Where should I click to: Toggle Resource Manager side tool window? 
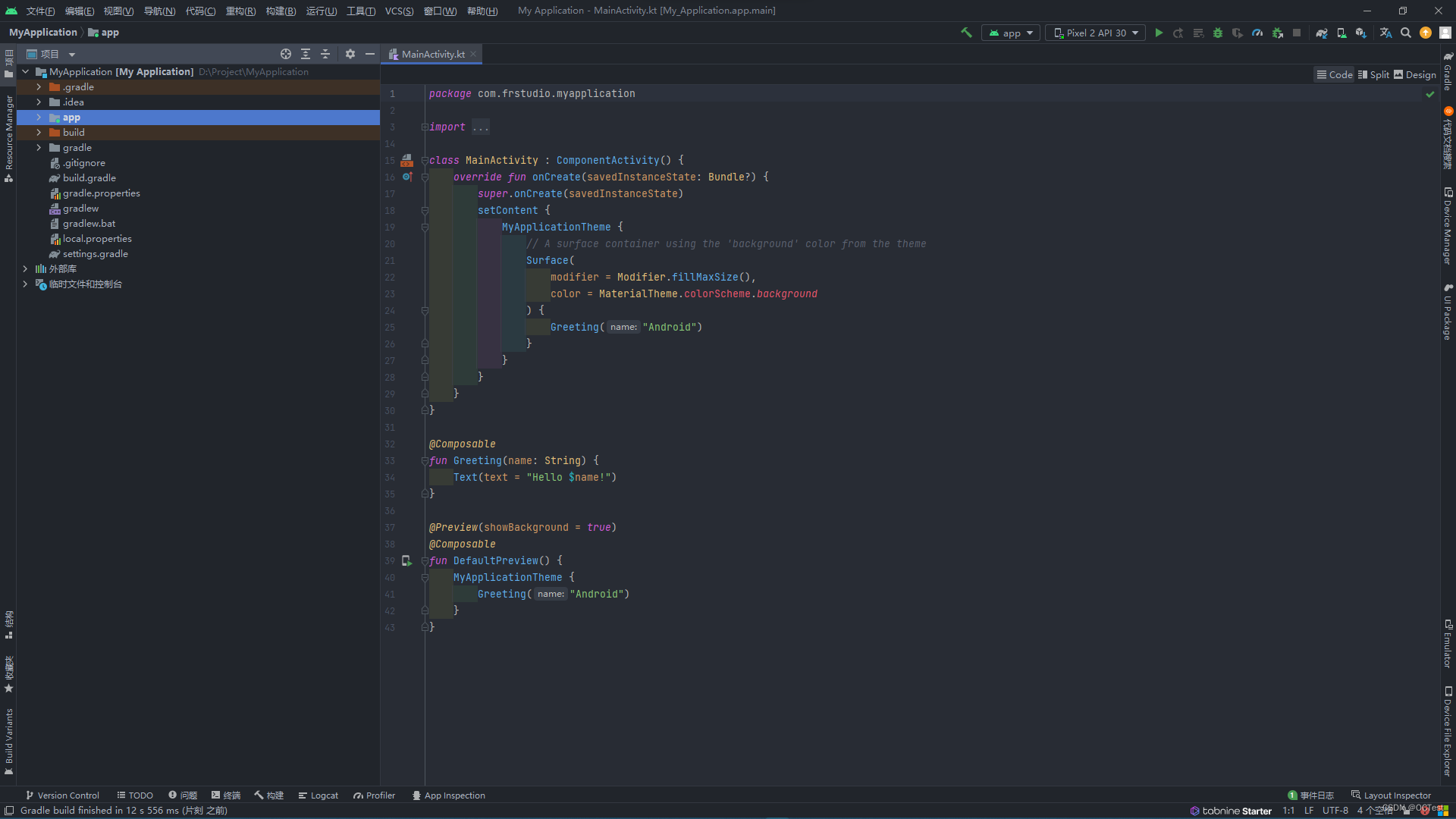click(9, 138)
